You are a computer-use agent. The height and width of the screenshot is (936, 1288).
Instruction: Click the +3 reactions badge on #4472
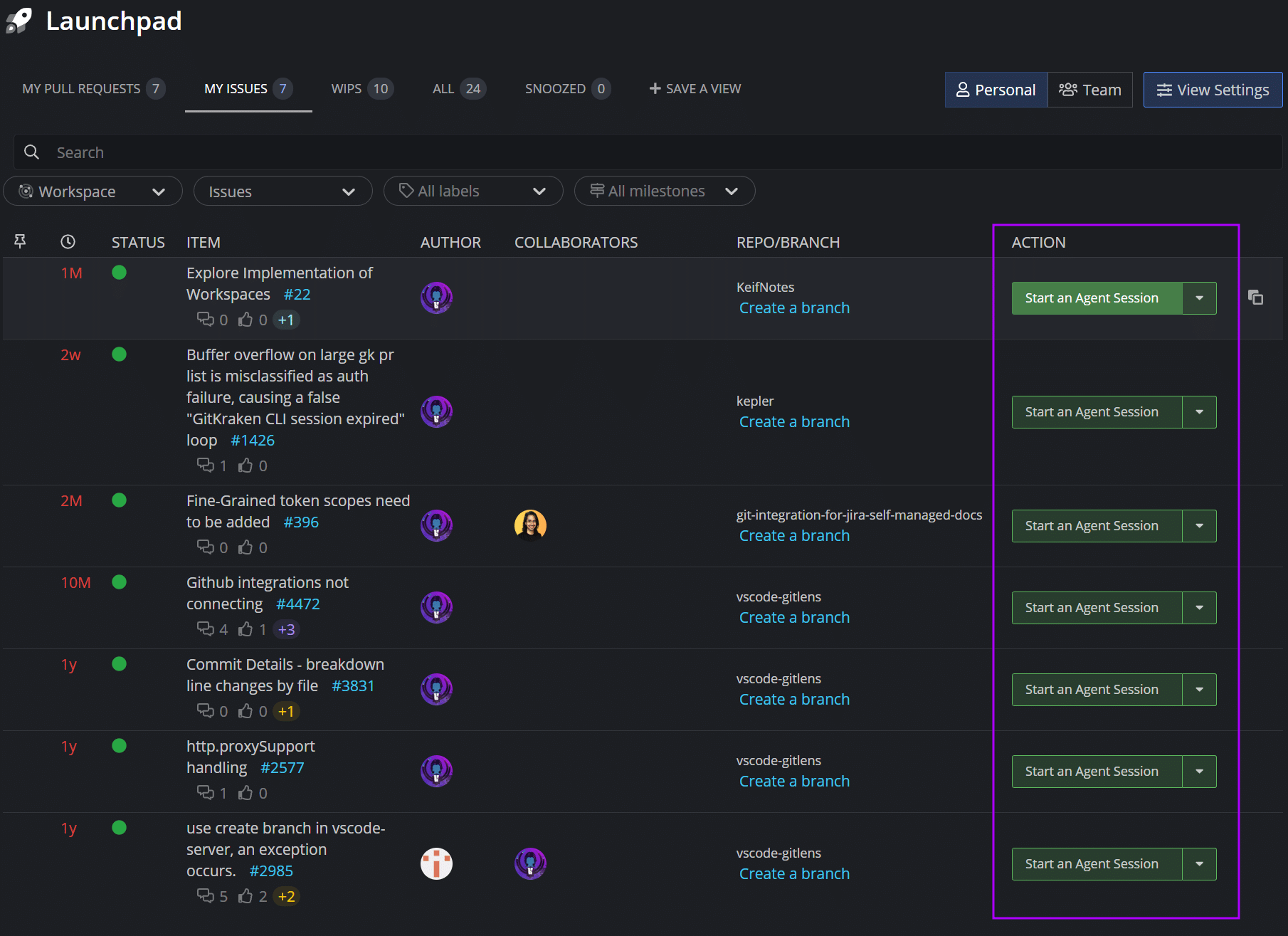[x=287, y=629]
